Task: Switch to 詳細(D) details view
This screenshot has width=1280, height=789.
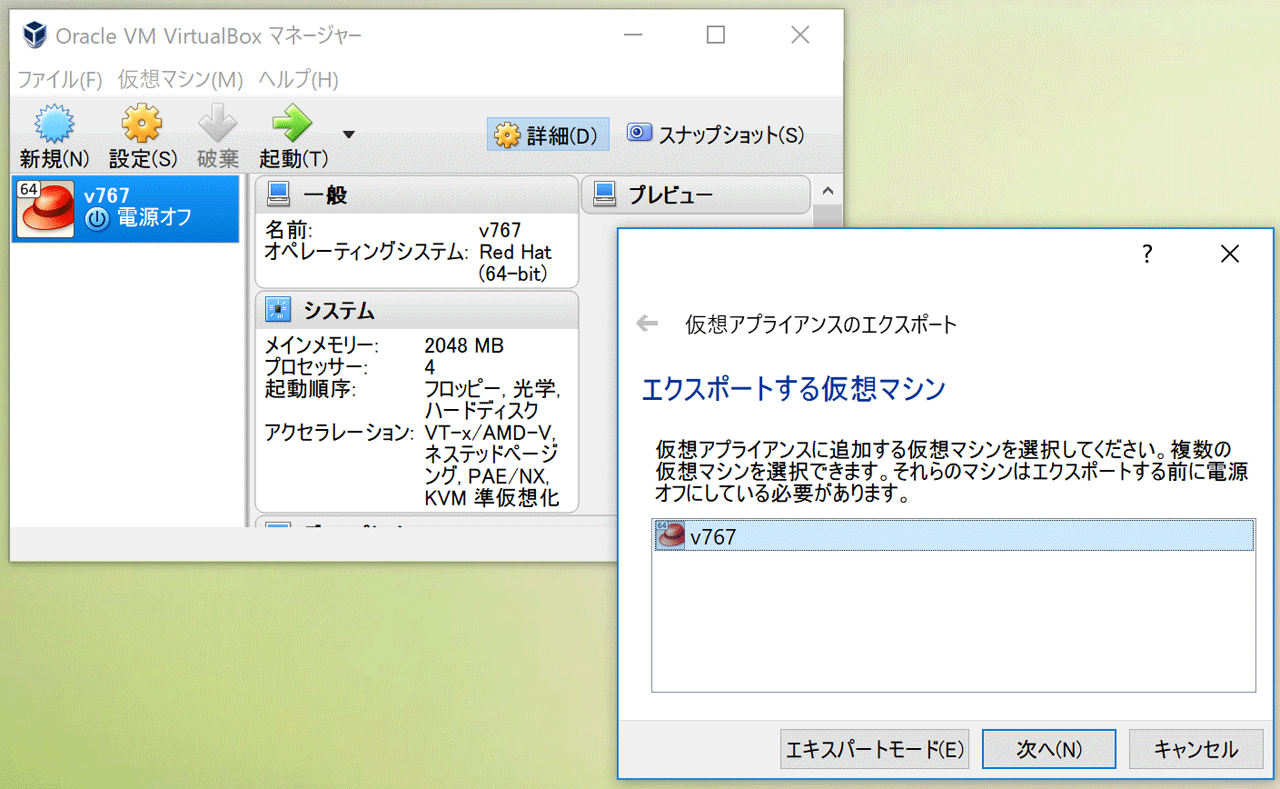Action: tap(548, 135)
